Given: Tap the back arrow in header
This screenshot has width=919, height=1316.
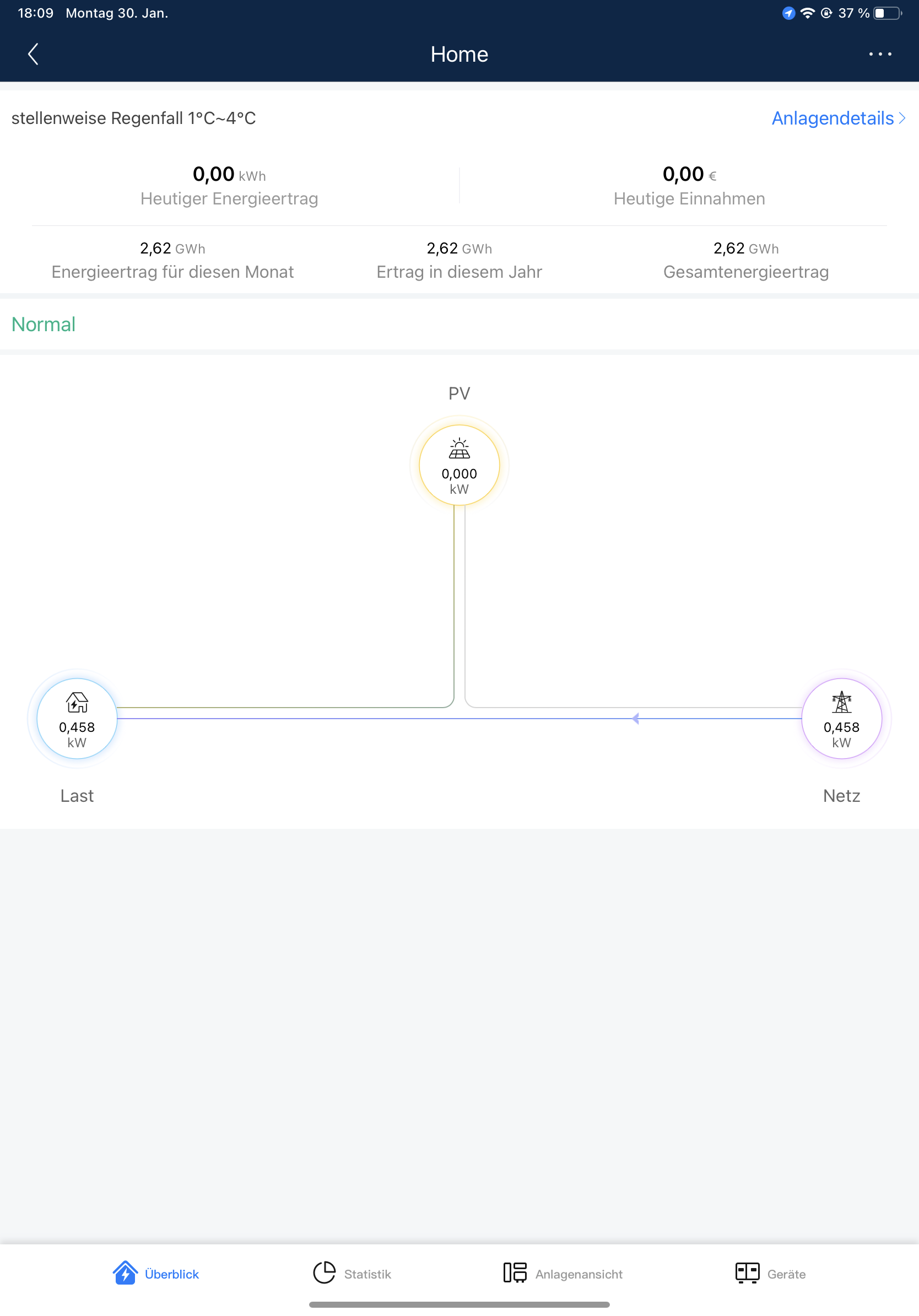Looking at the screenshot, I should 33,55.
